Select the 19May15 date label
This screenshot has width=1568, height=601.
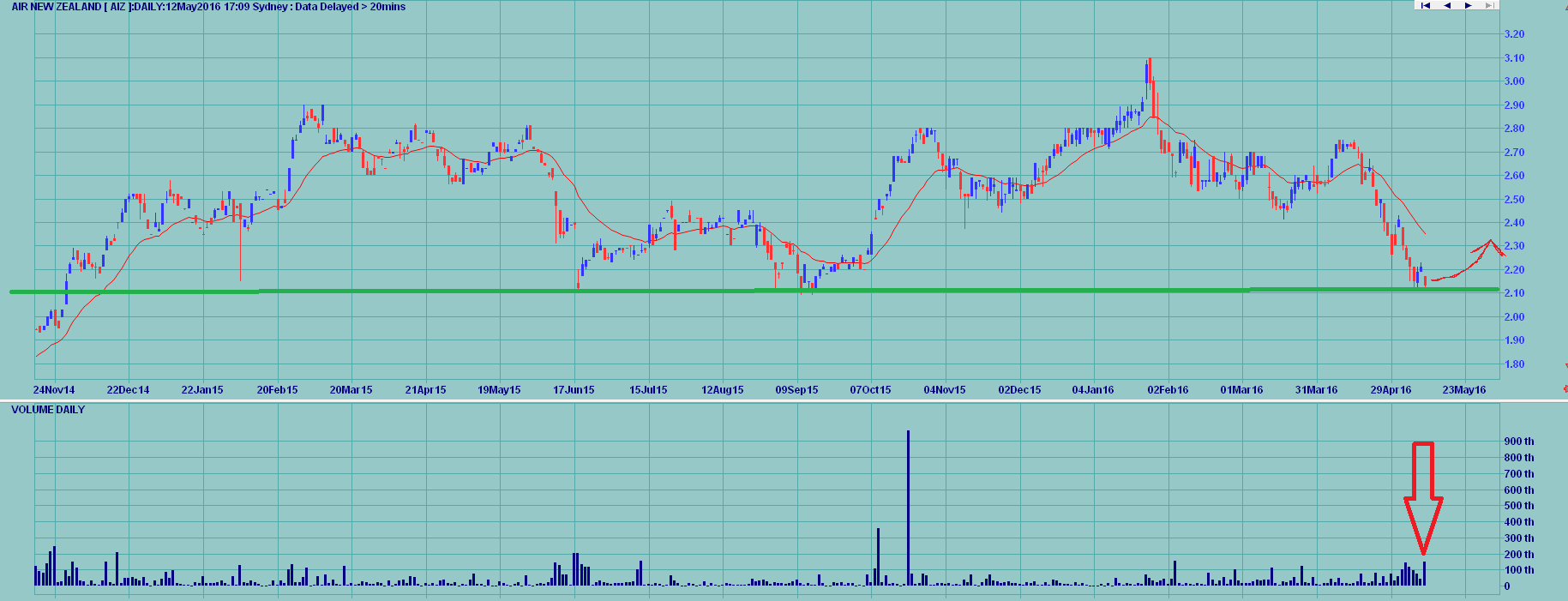tap(499, 390)
